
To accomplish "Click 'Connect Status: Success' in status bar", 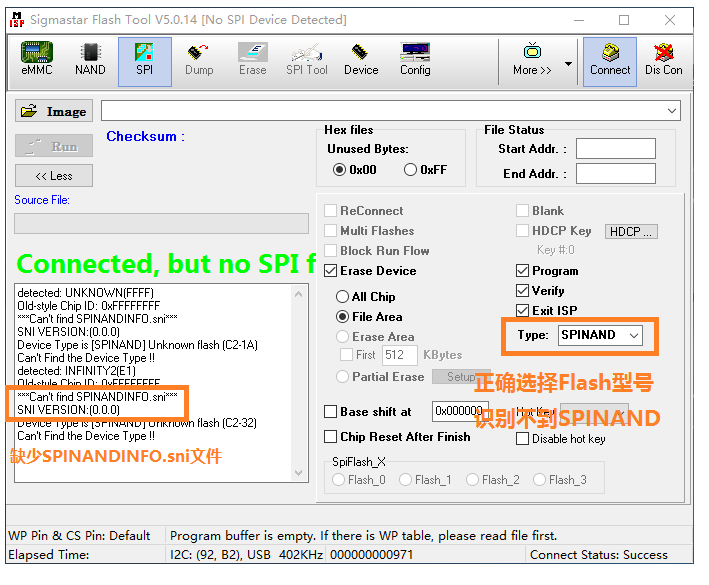I will 599,555.
